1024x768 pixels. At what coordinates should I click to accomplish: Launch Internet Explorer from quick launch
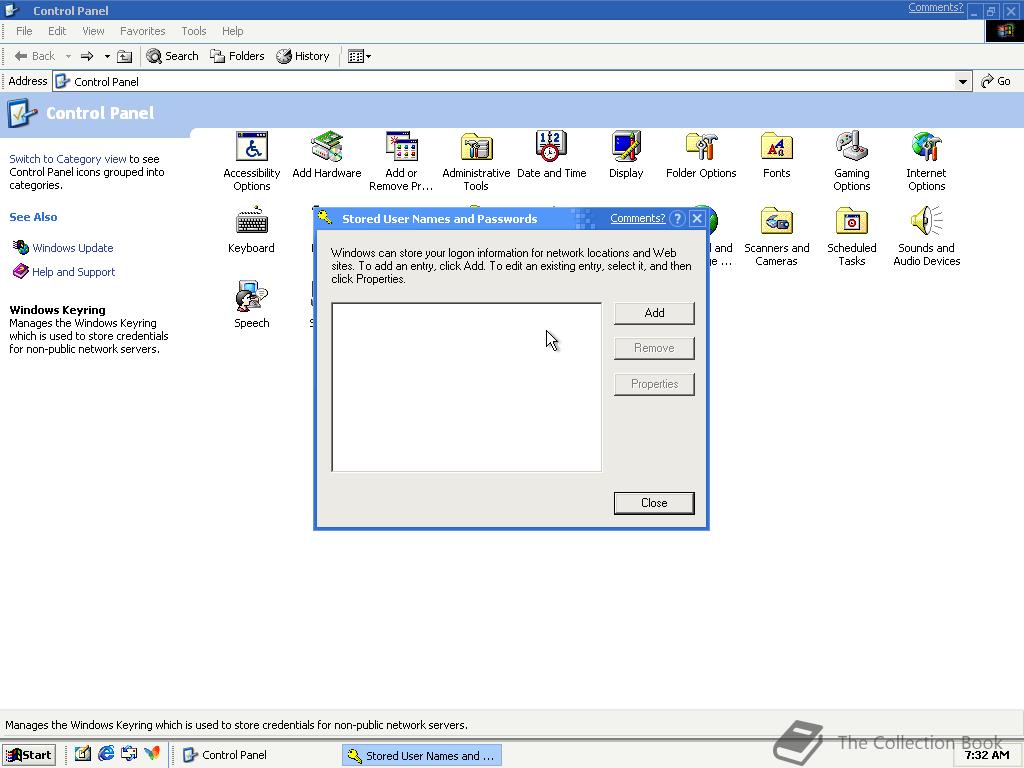106,754
